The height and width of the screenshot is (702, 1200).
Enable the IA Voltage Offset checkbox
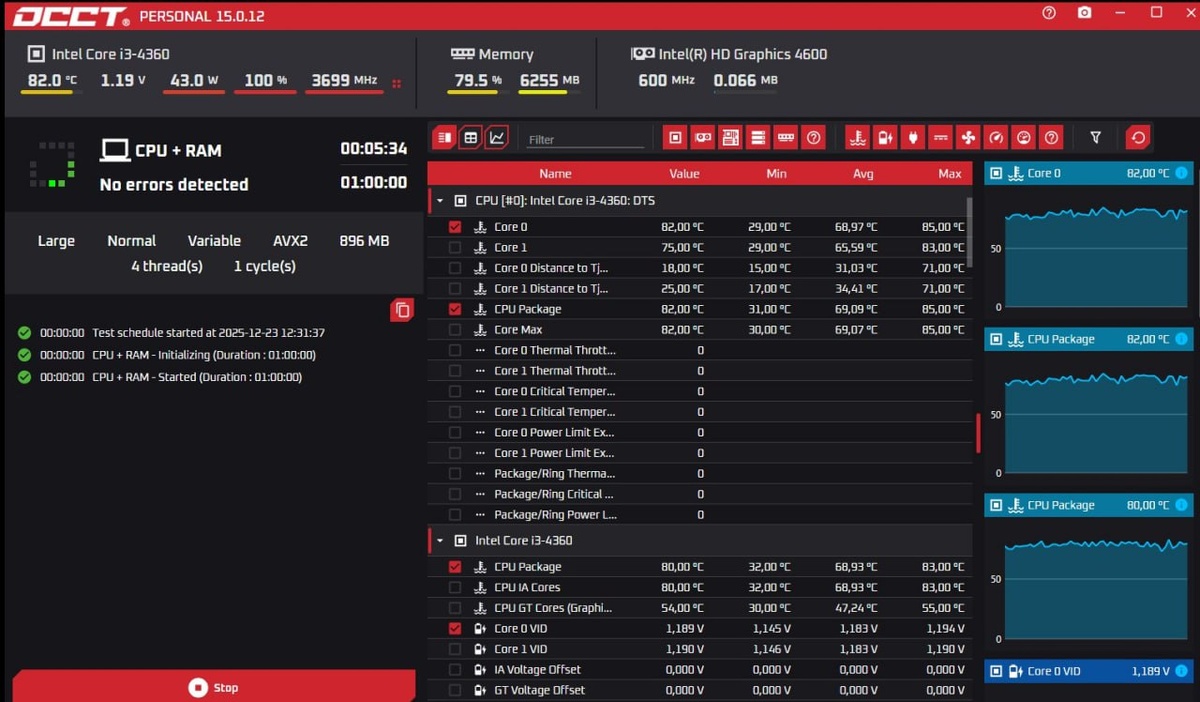pos(455,670)
